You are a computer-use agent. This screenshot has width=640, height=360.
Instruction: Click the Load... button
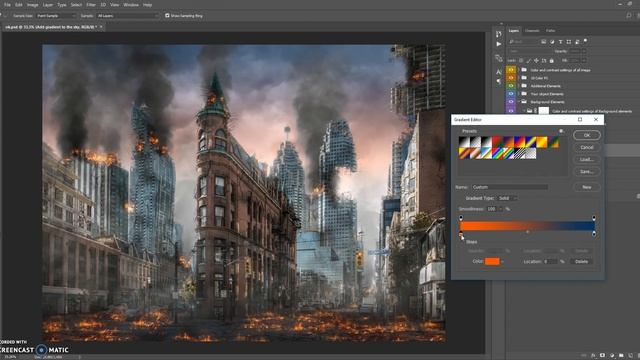(x=587, y=160)
